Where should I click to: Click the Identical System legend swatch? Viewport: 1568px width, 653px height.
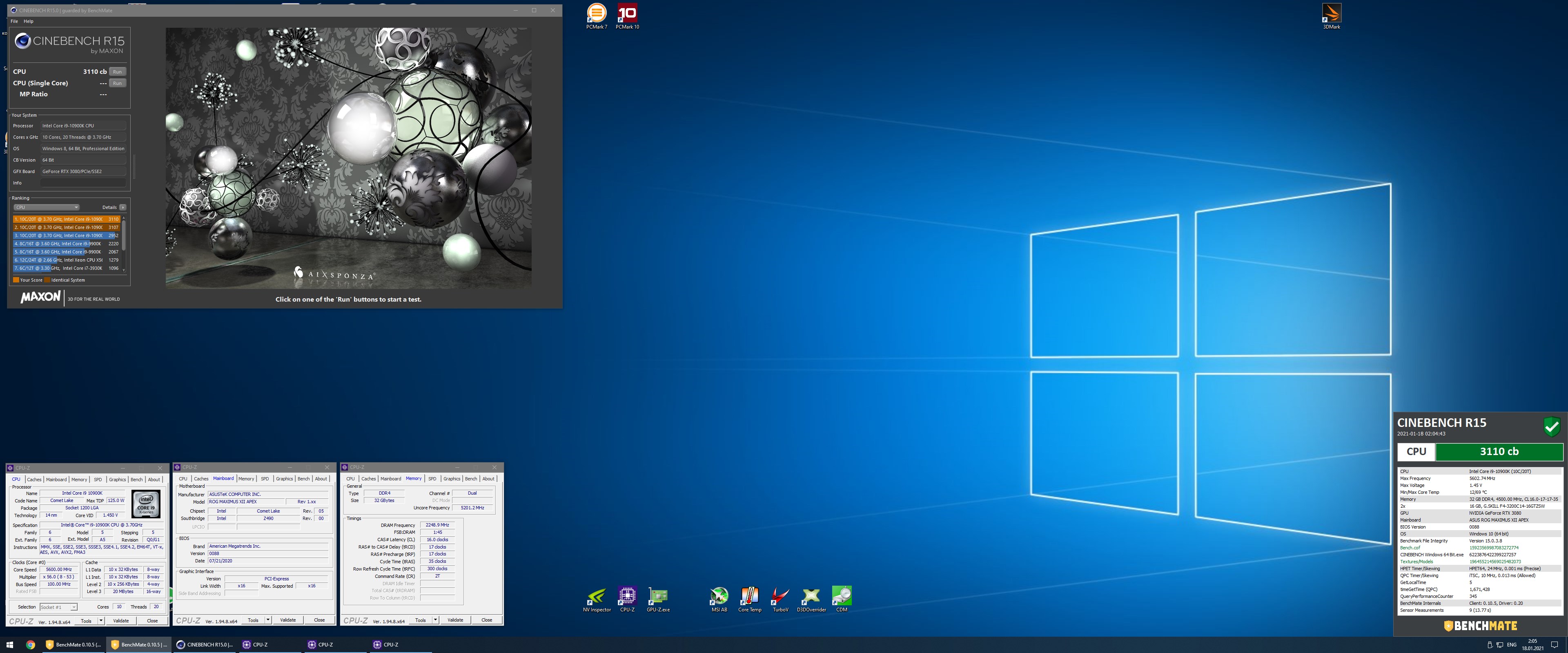(x=47, y=280)
